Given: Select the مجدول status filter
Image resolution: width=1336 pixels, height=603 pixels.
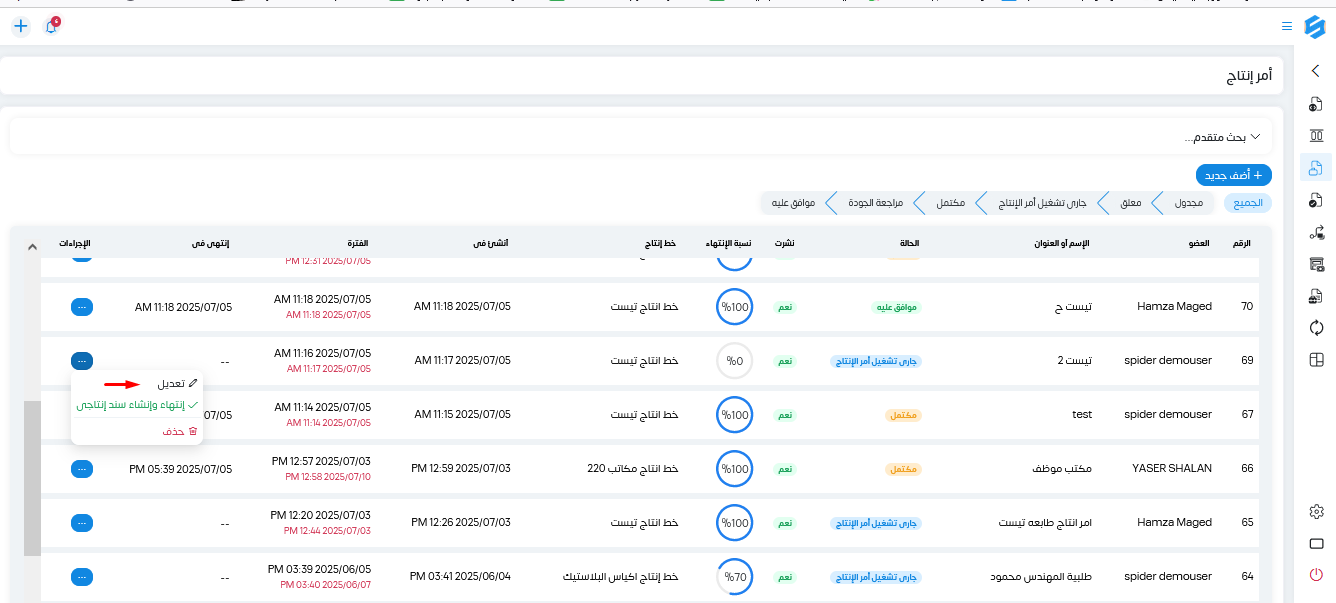Looking at the screenshot, I should pos(1188,203).
